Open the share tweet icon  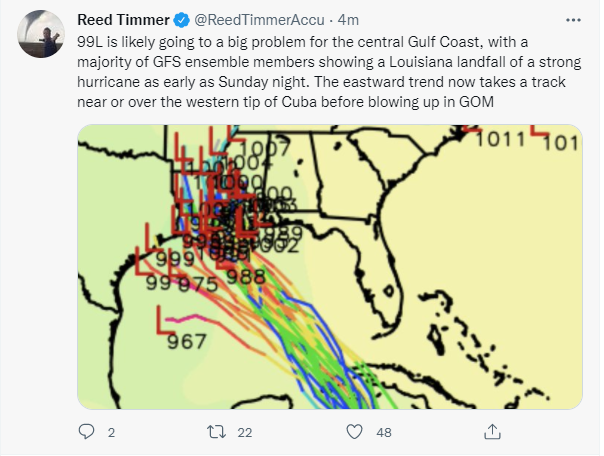492,432
